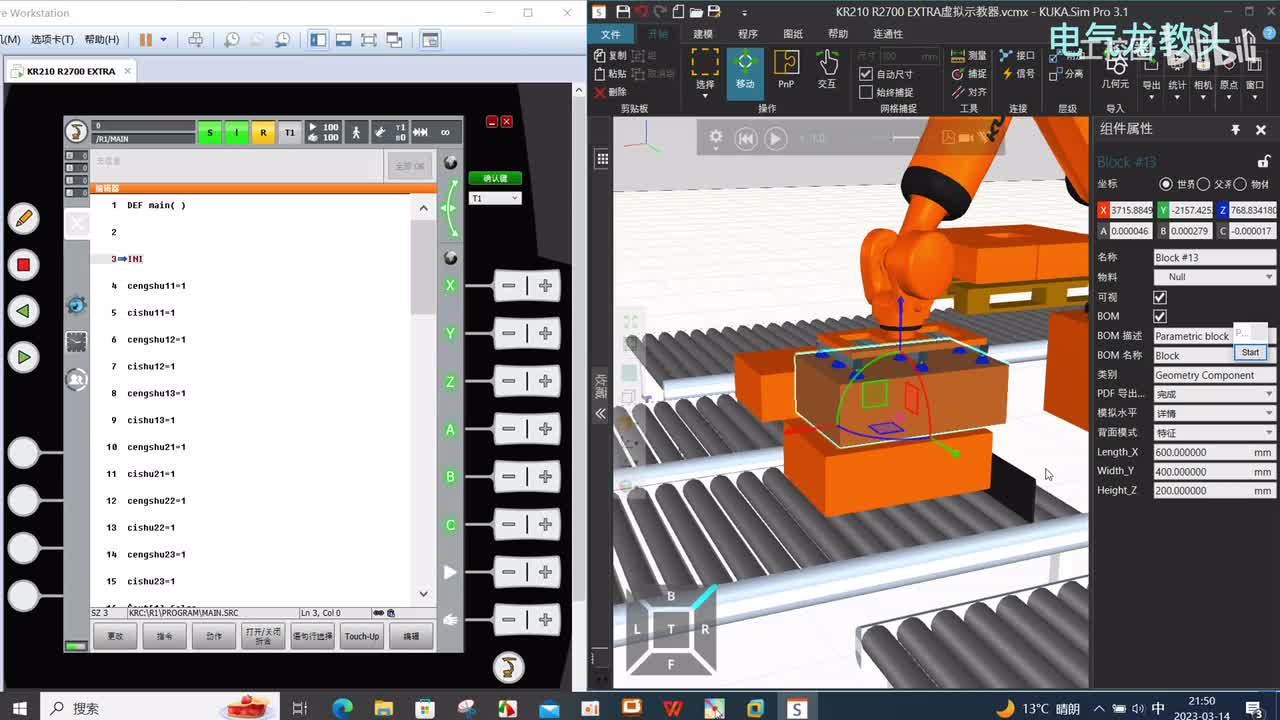Select the 物体 coordinate radio button
1280x720 pixels.
click(1240, 184)
